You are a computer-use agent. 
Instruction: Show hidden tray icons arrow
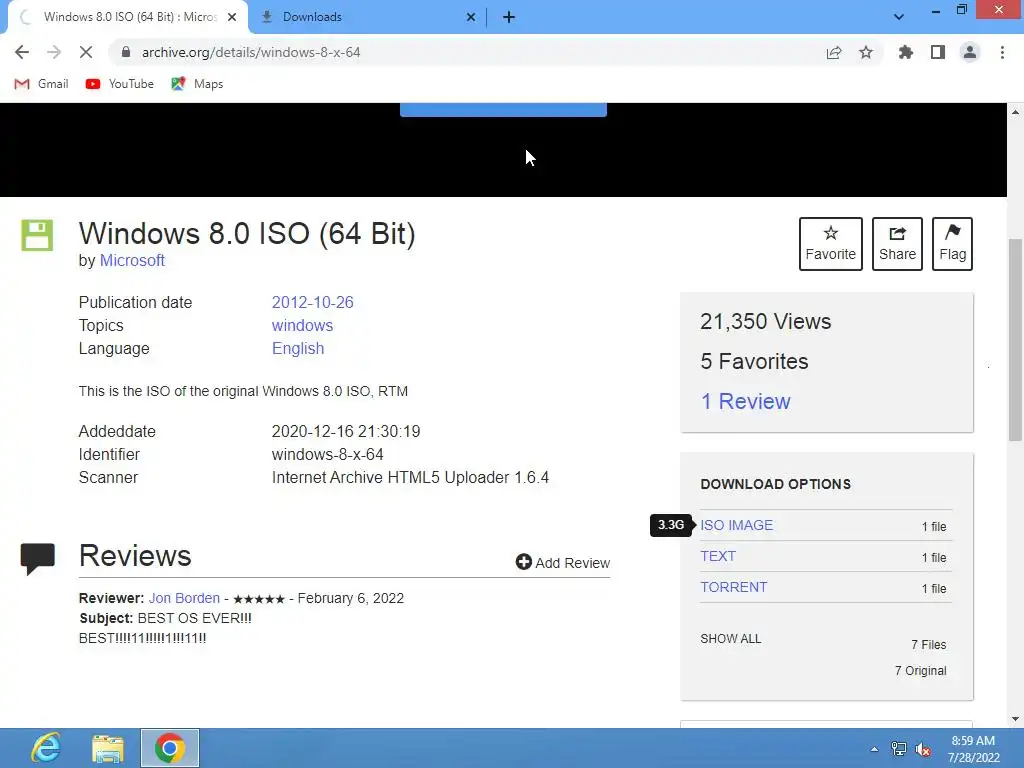point(874,749)
